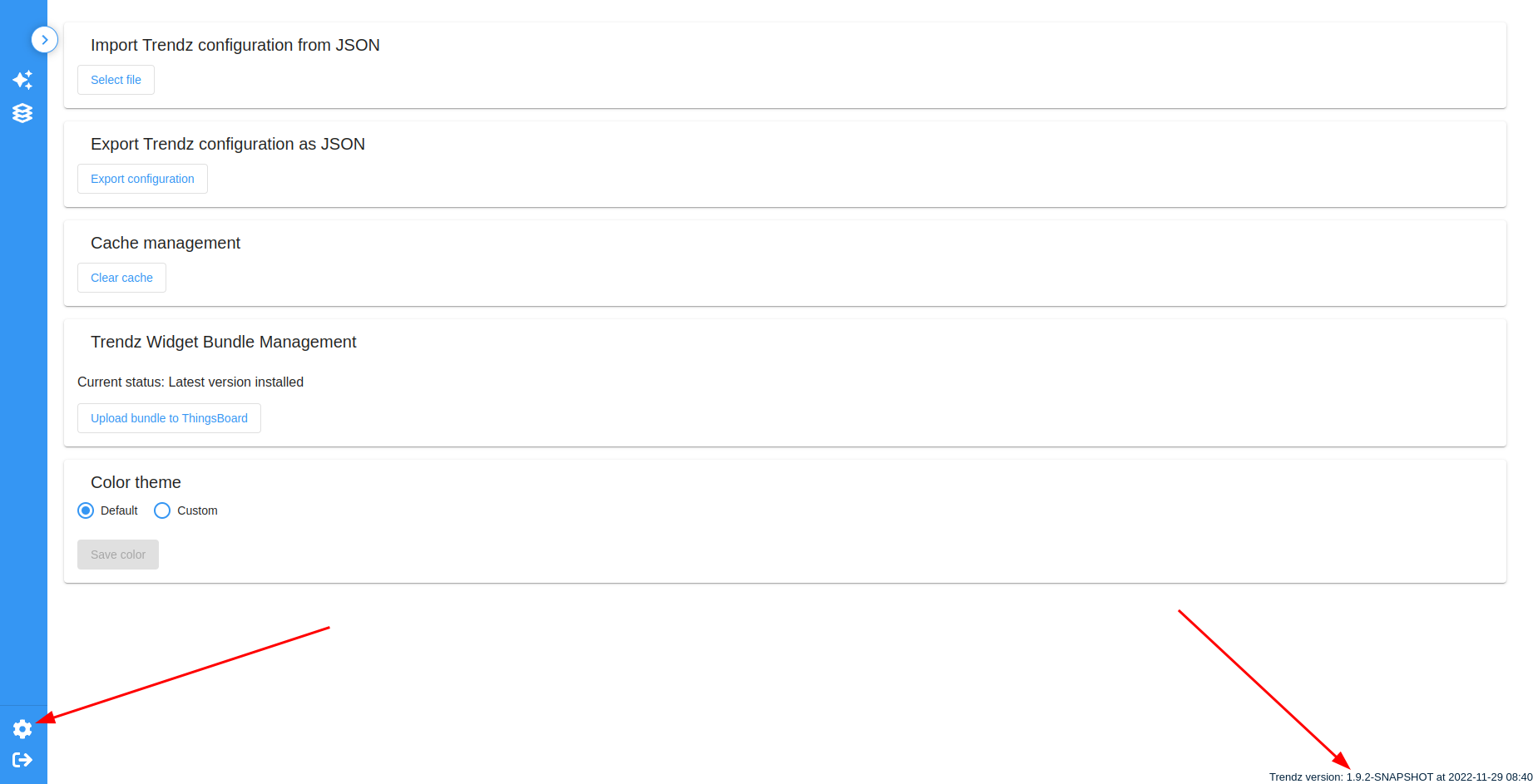Open the layered models icon in sidebar
1533x784 pixels.
point(22,113)
